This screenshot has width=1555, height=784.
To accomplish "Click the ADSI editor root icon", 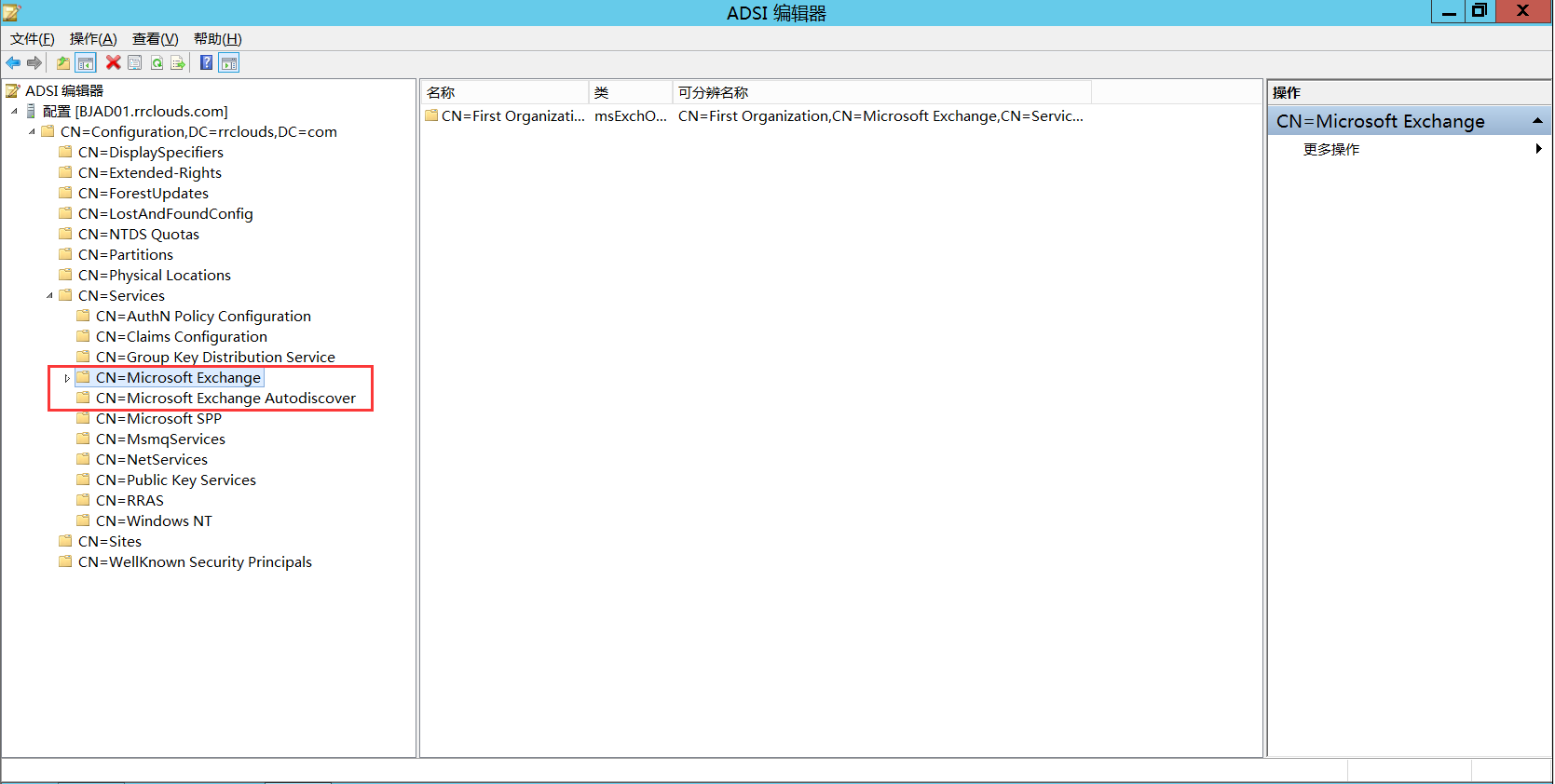I will coord(13,90).
